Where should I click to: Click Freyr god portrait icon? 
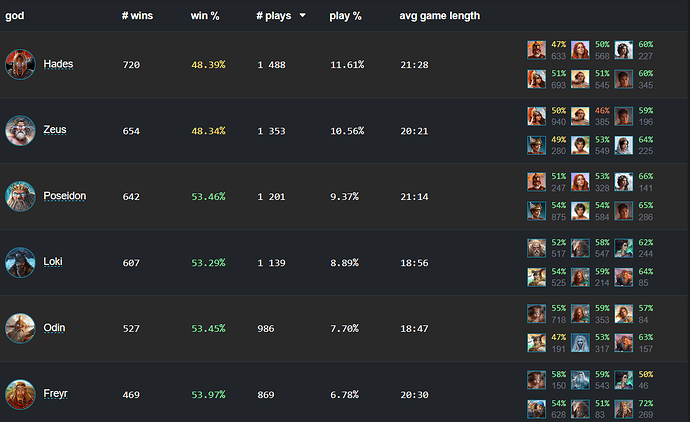[20, 394]
